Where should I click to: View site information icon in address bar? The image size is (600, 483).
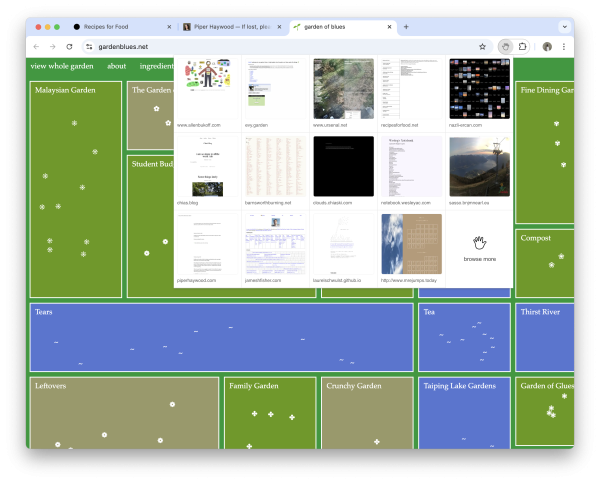pyautogui.click(x=89, y=46)
